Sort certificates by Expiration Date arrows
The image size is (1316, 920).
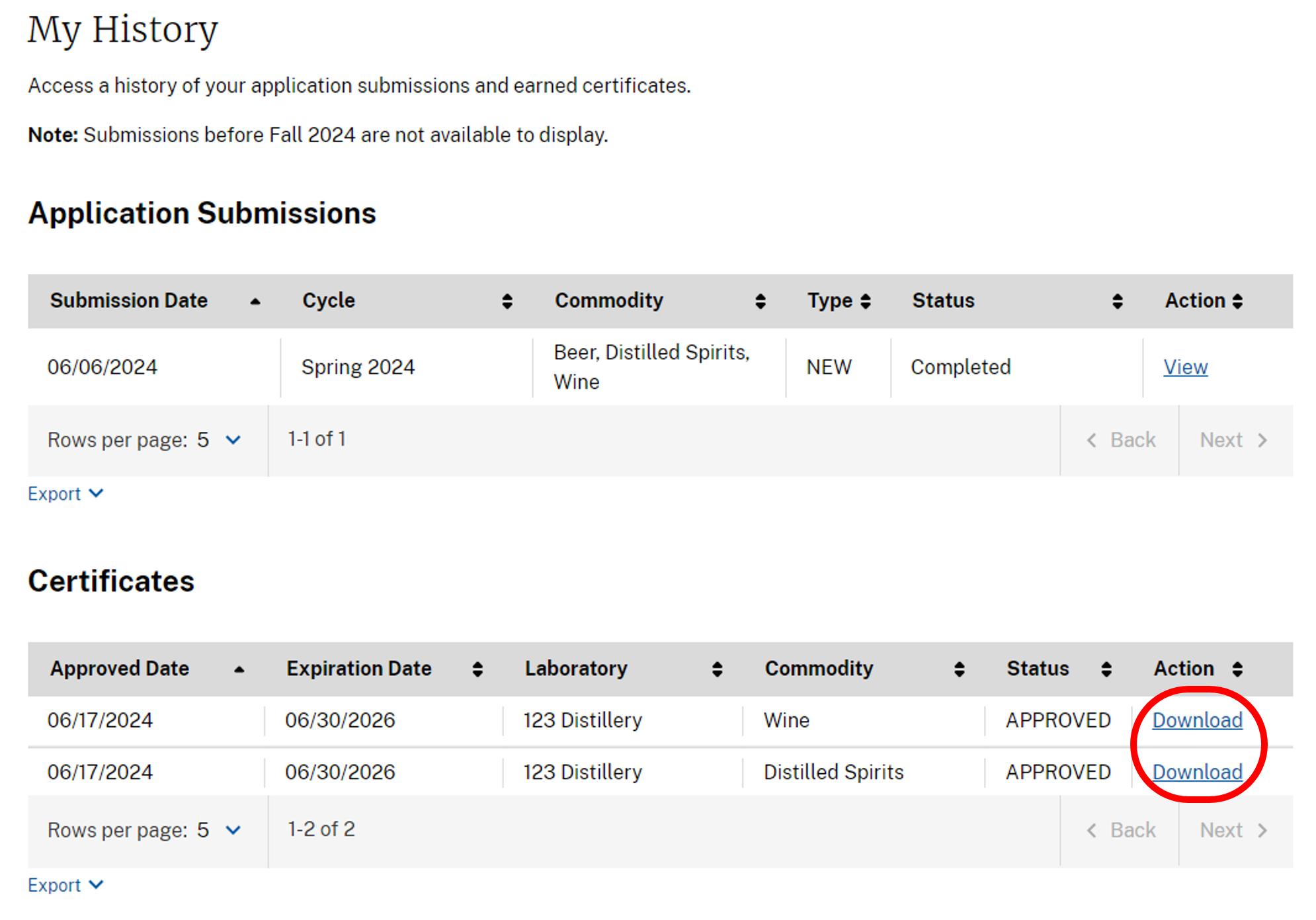[477, 669]
